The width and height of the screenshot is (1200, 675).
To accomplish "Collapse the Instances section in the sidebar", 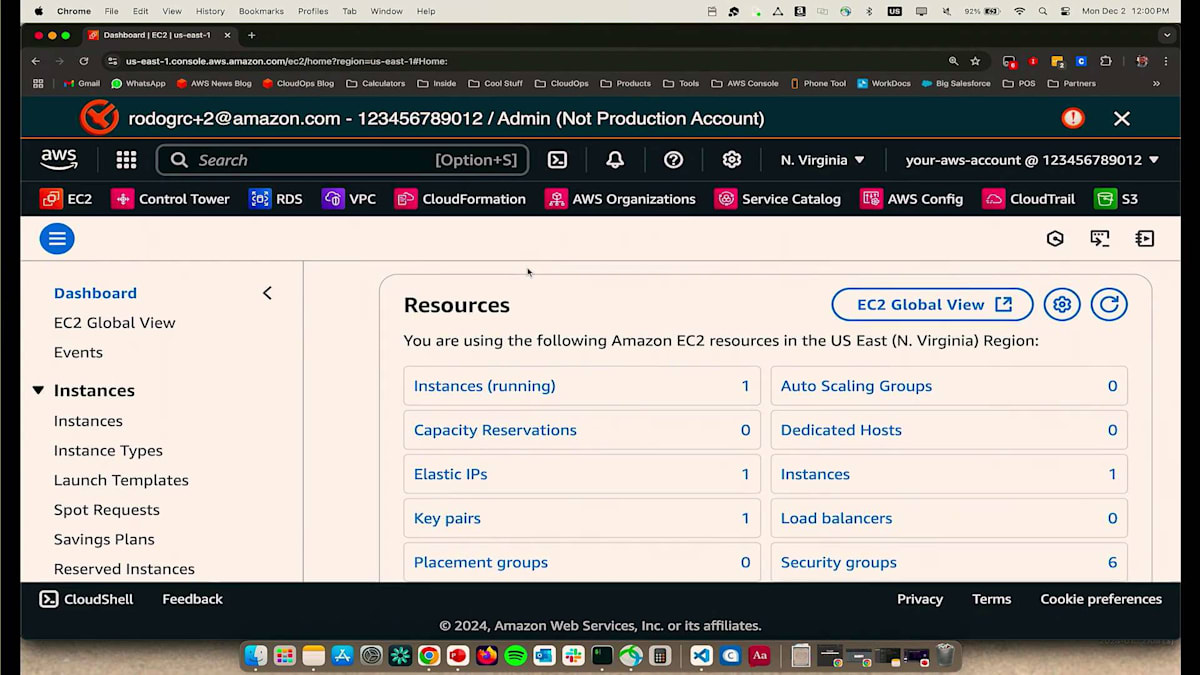I will [38, 391].
